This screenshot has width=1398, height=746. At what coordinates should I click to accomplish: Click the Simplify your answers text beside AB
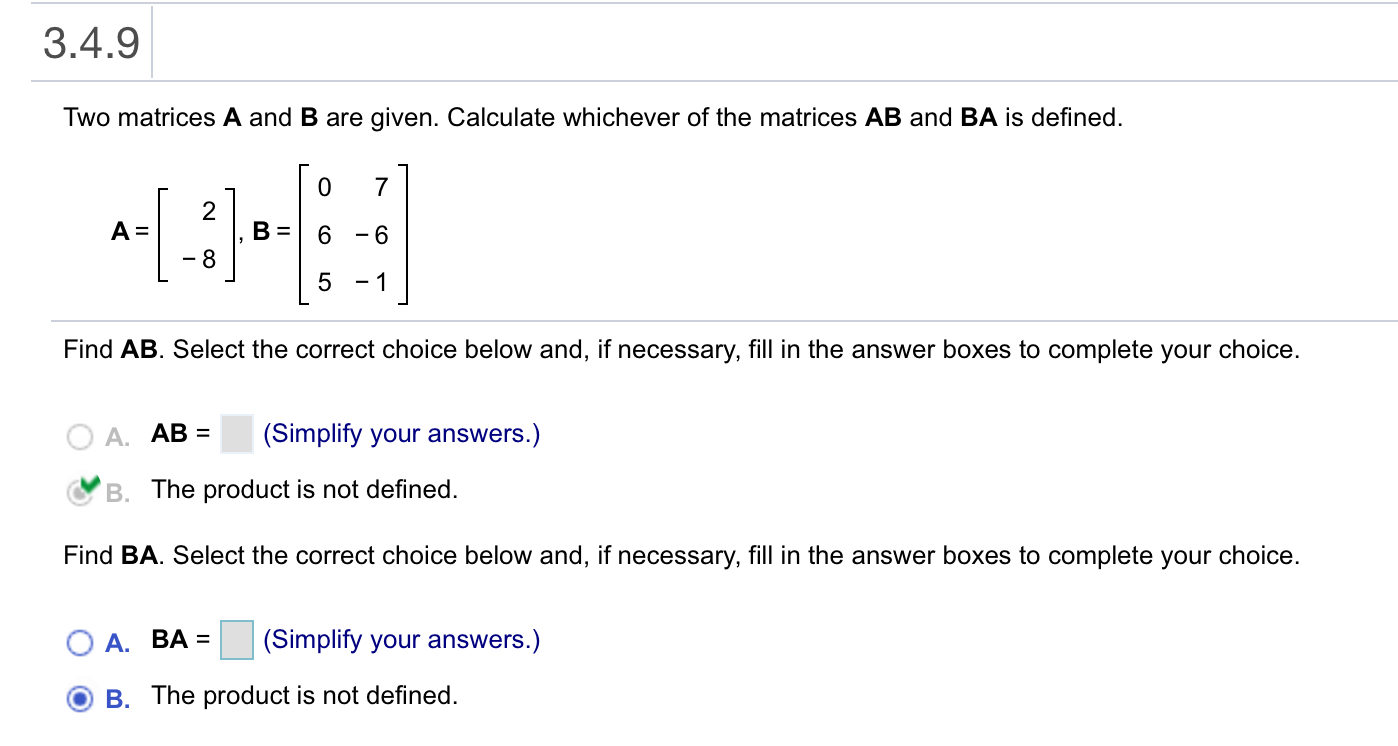(401, 434)
